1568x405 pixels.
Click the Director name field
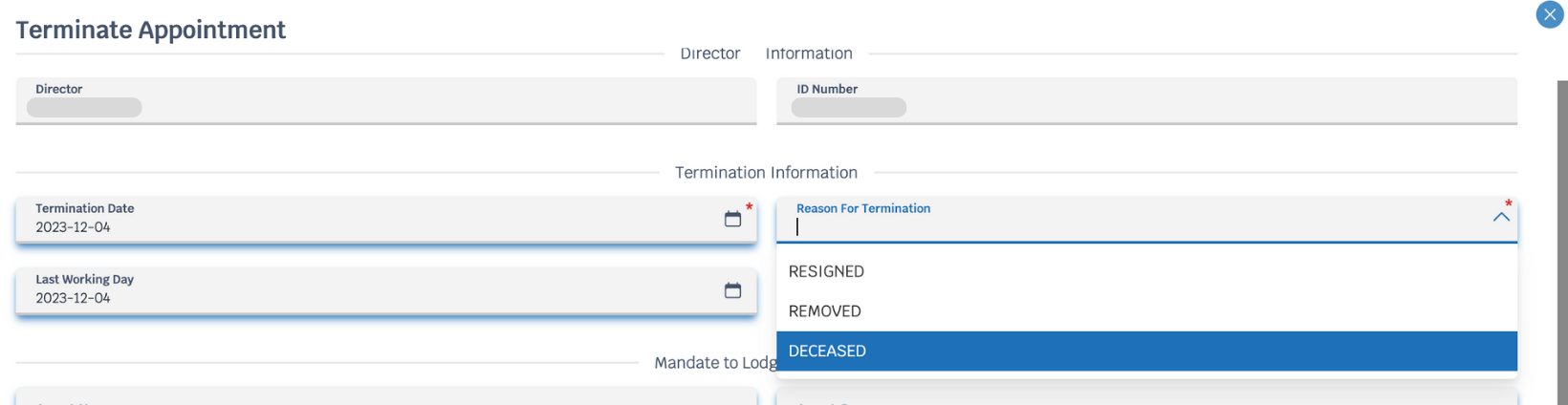click(x=386, y=101)
